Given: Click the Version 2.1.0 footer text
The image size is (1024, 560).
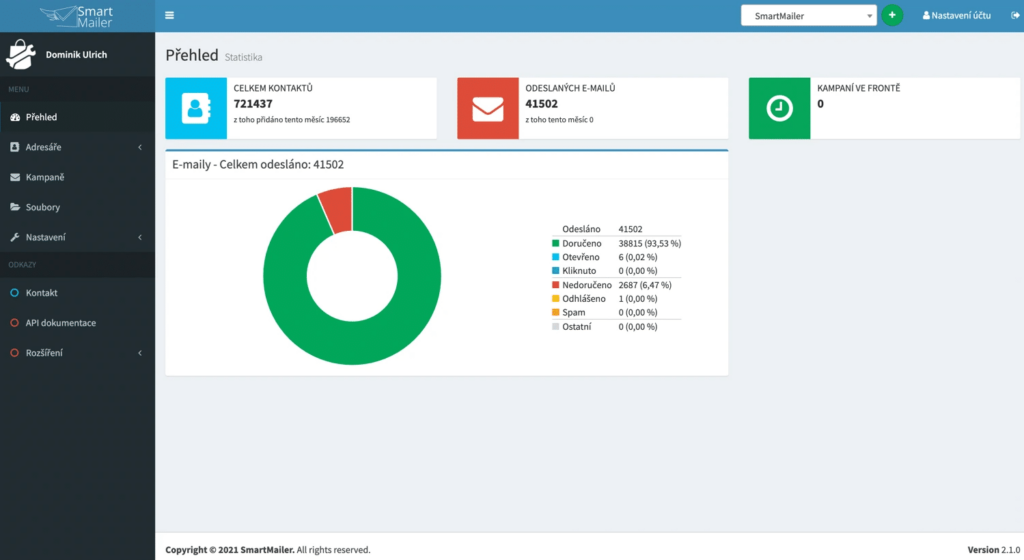Looking at the screenshot, I should tap(993, 550).
